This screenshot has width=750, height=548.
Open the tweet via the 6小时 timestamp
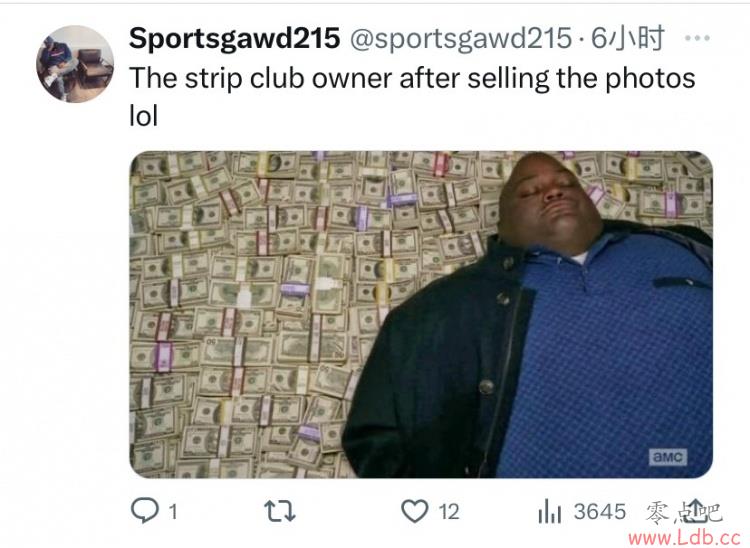[x=627, y=38]
